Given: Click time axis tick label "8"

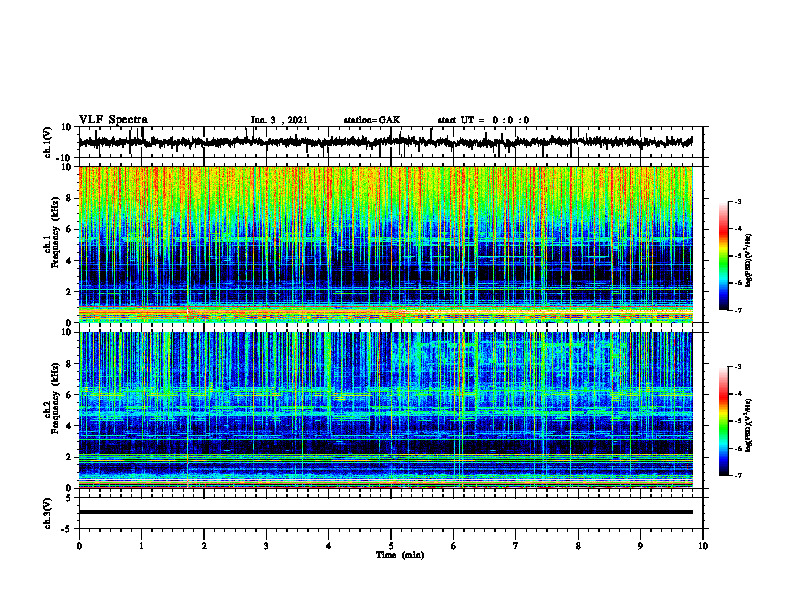Looking at the screenshot, I should click(x=578, y=546).
